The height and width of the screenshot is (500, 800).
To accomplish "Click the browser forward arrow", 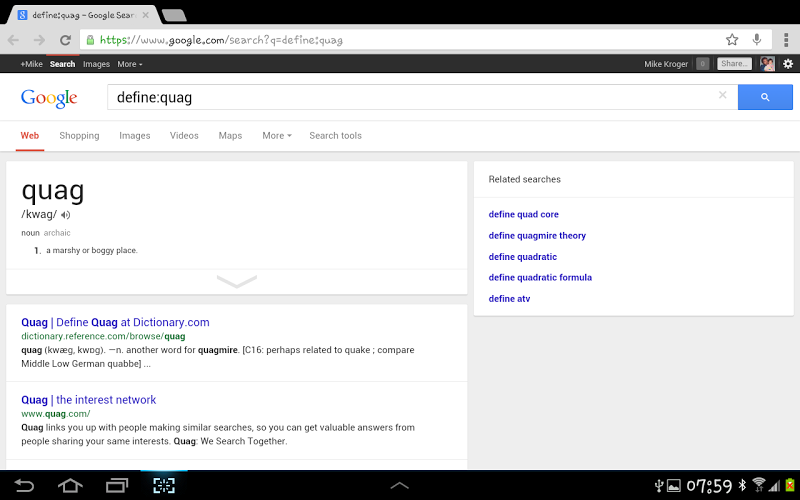I will (x=39, y=40).
